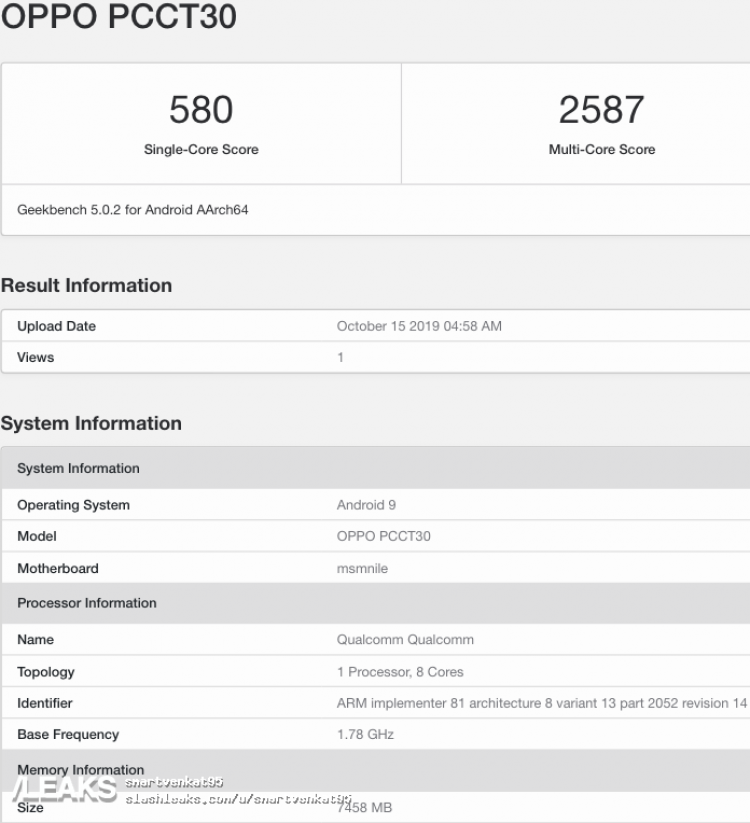This screenshot has width=750, height=823.
Task: Click the gray System Information table header
Action: [376, 468]
